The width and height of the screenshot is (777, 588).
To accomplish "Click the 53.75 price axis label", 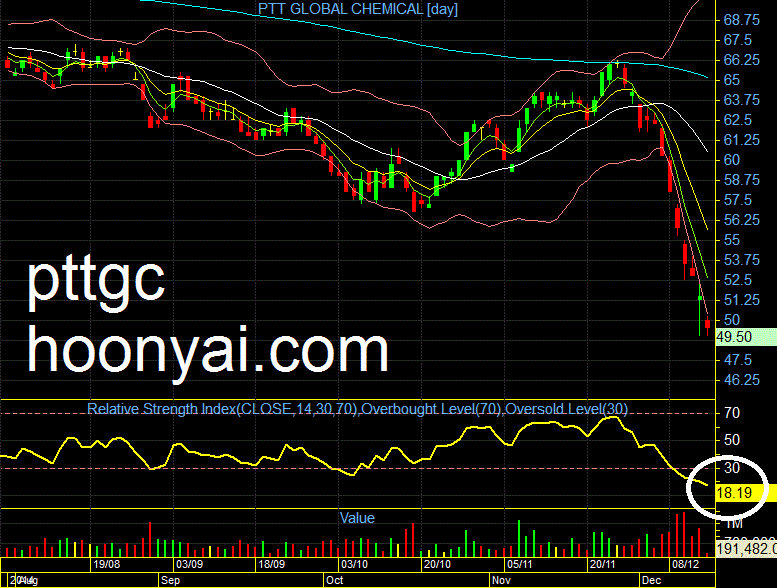I will coord(741,260).
